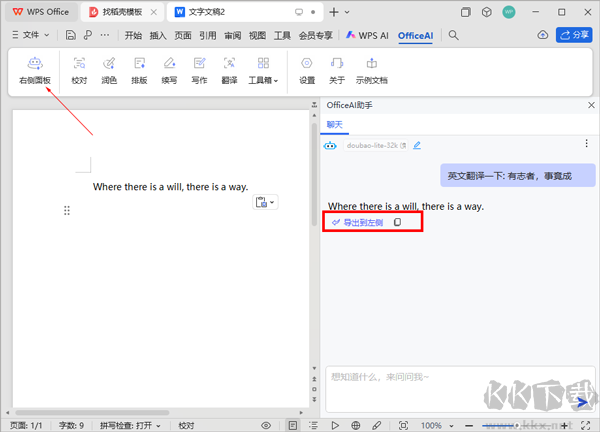
Task: Click 拼写检查: 打开 status dropdown
Action: [x=130, y=425]
